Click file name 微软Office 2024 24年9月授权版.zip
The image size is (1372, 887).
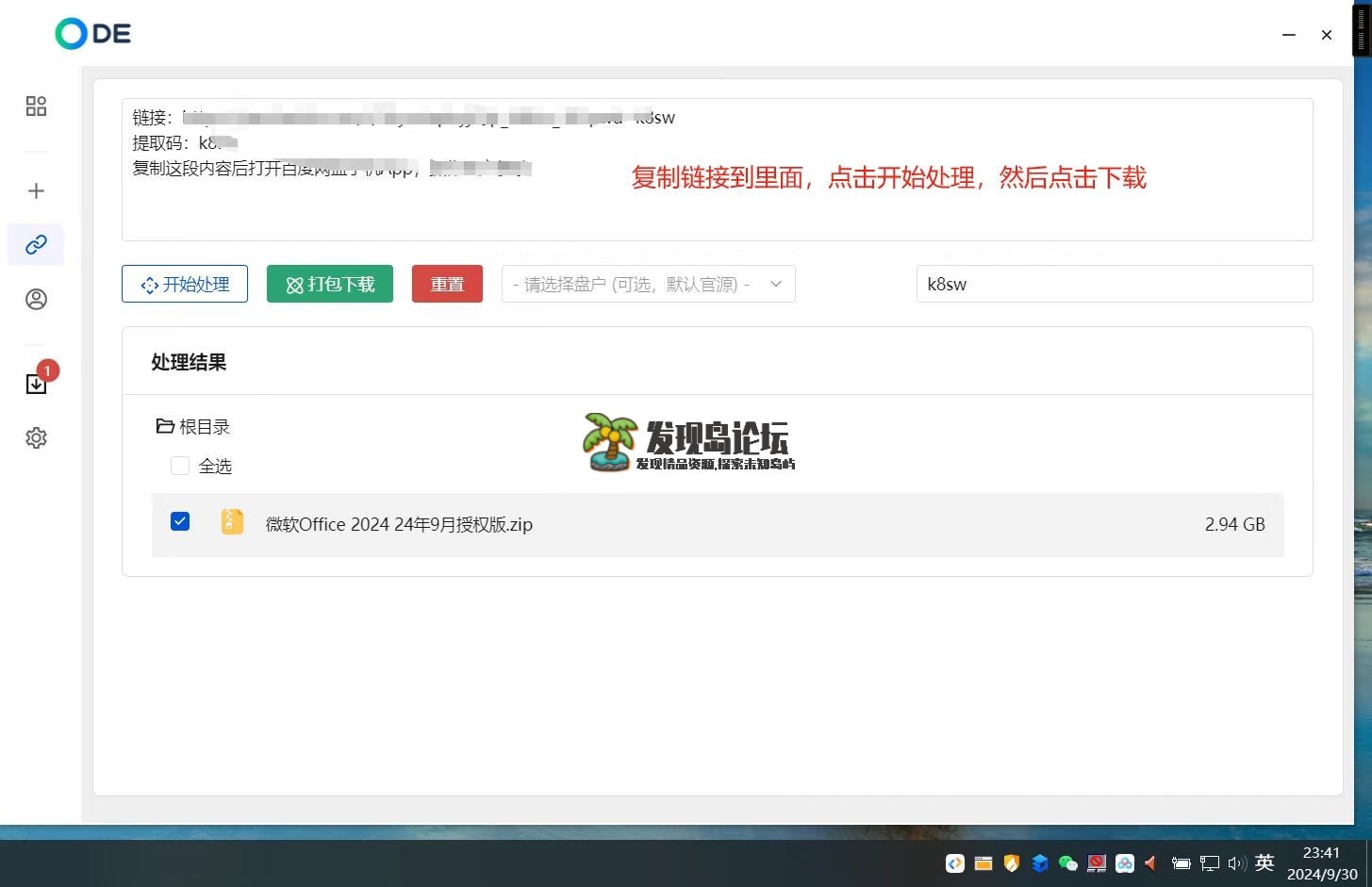click(x=399, y=524)
